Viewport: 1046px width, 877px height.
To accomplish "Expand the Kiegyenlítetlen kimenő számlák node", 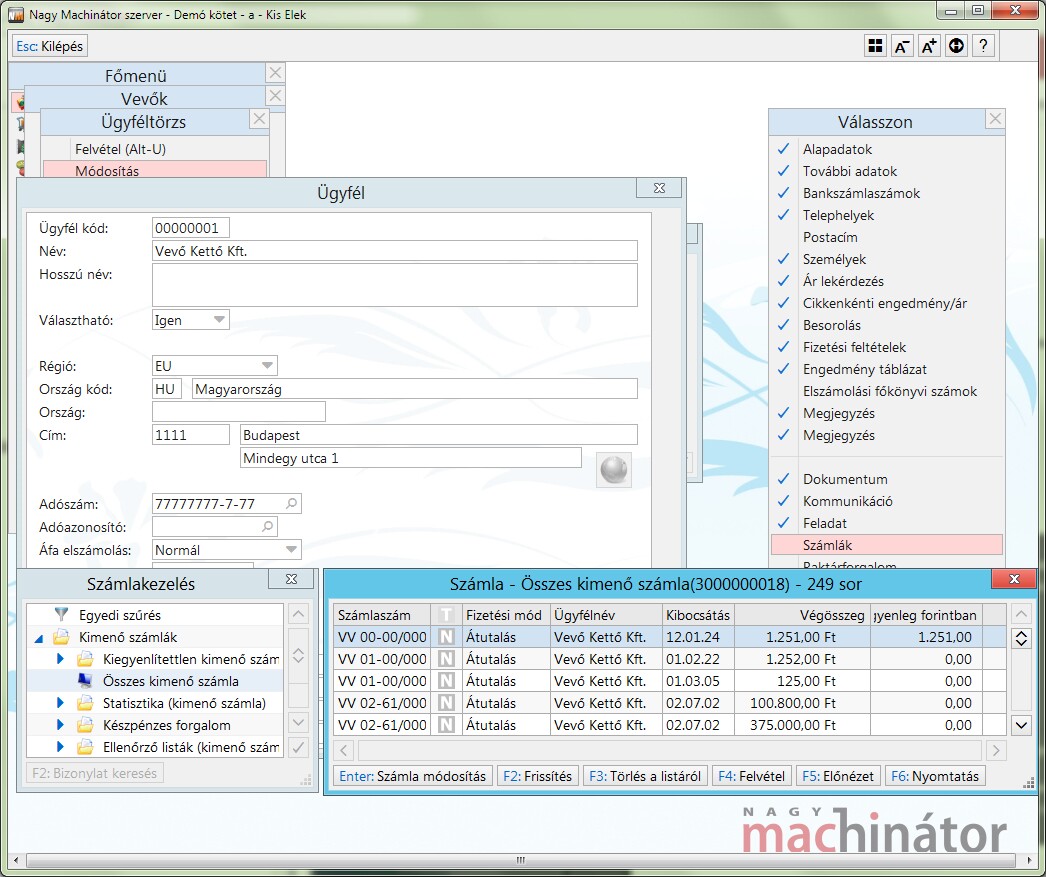I will click(x=60, y=659).
